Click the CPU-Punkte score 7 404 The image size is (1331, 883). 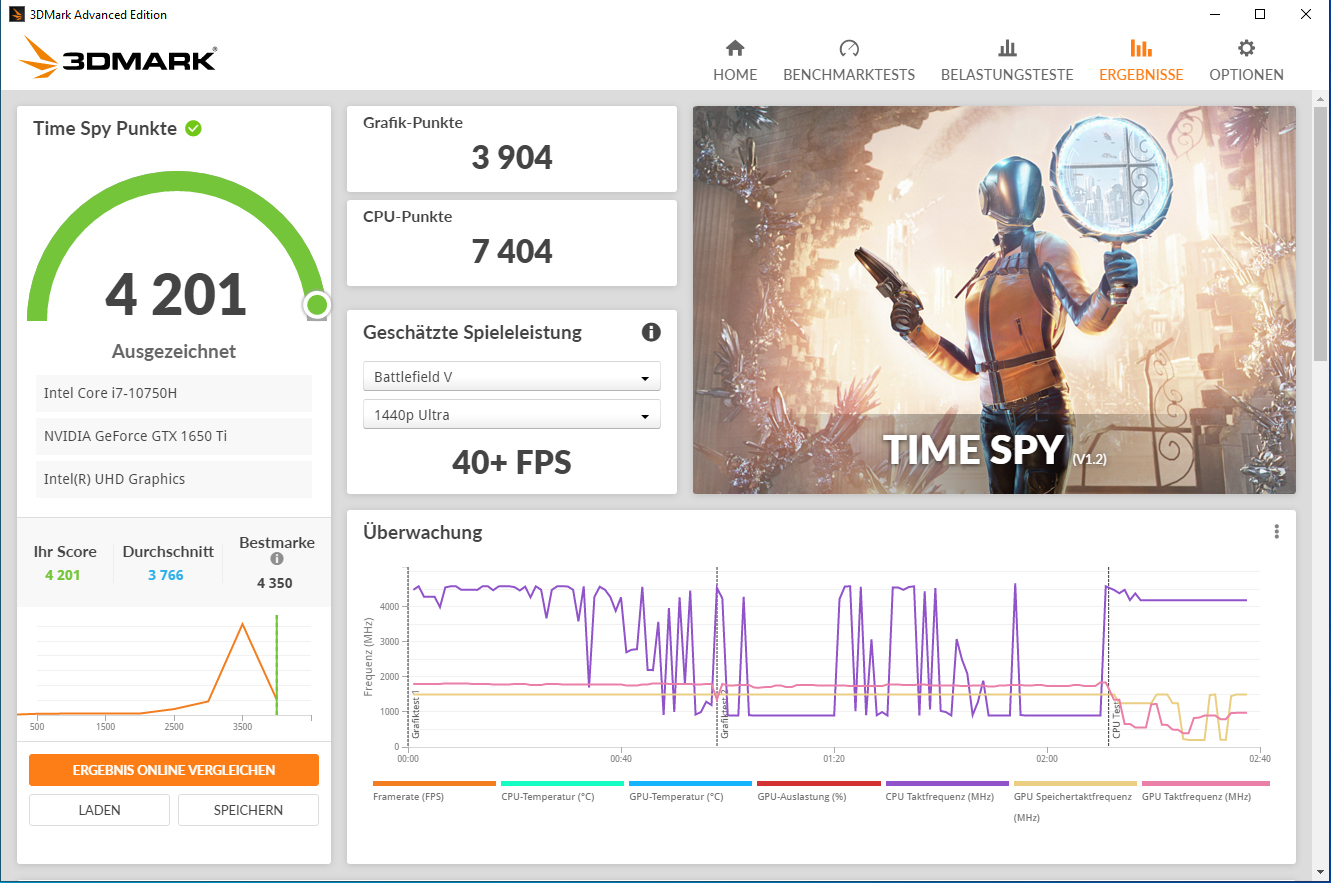[x=512, y=252]
